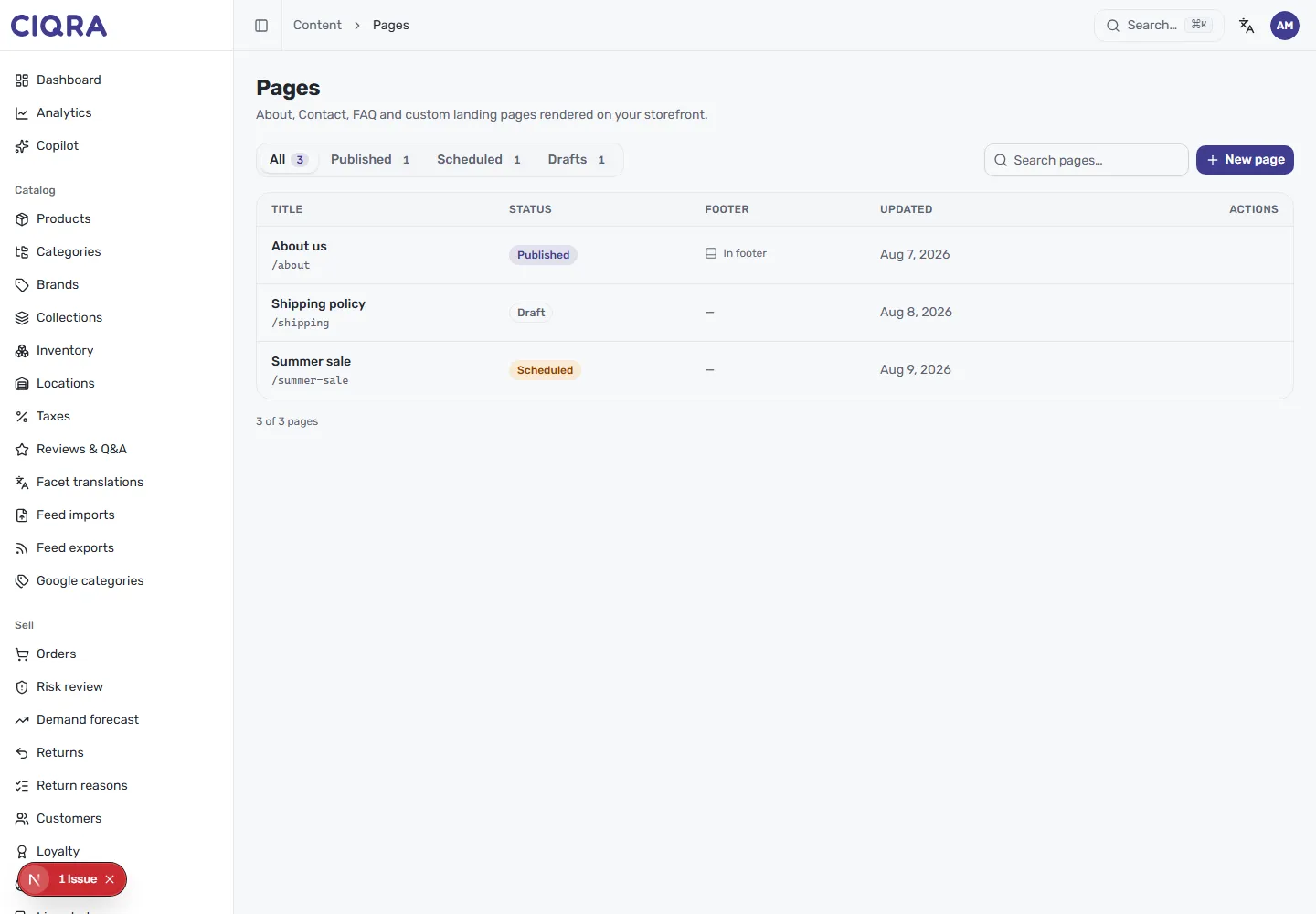This screenshot has height=914, width=1316.
Task: Open Customers page
Action: [x=117, y=819]
